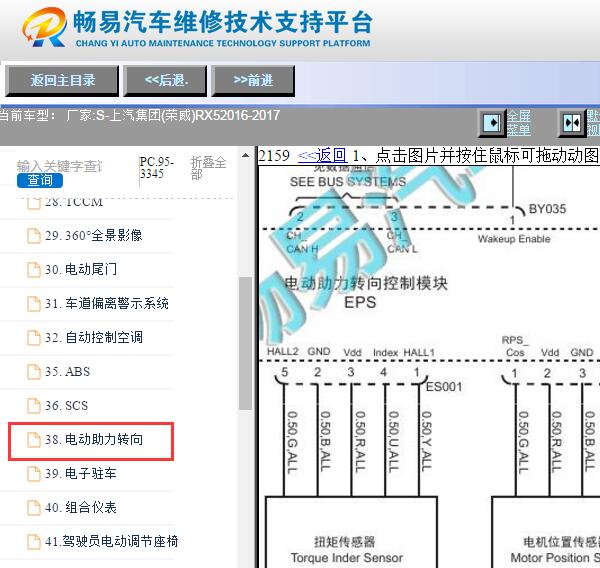
Task: Click the 0.50,U,ALL wire label
Action: [x=394, y=441]
